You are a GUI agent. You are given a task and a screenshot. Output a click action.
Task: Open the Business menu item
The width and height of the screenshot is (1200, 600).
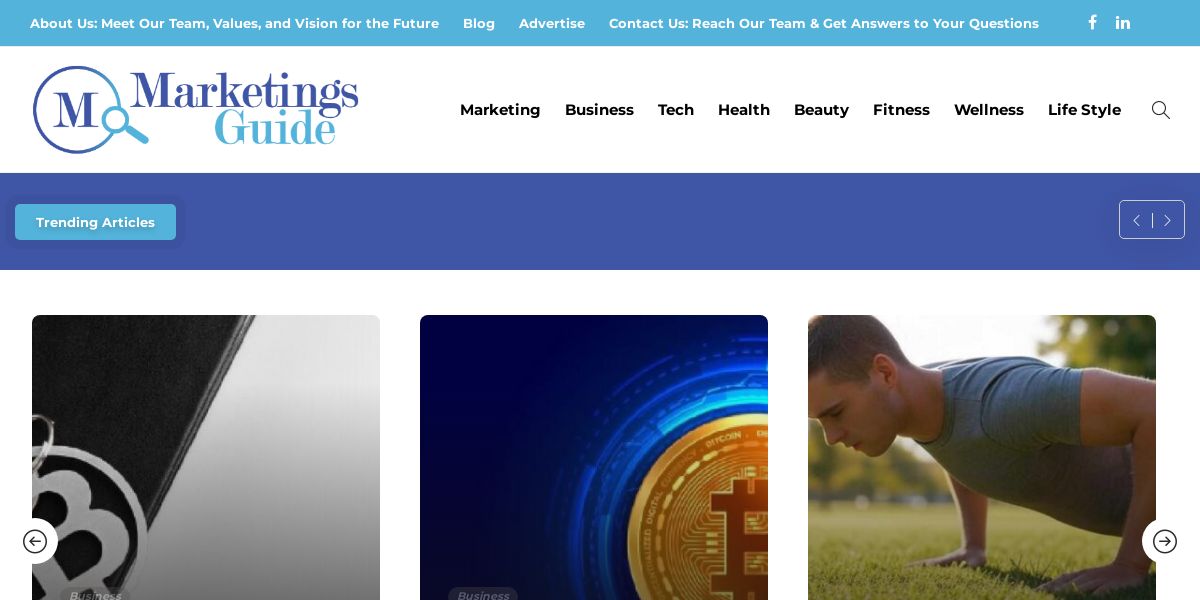tap(599, 110)
